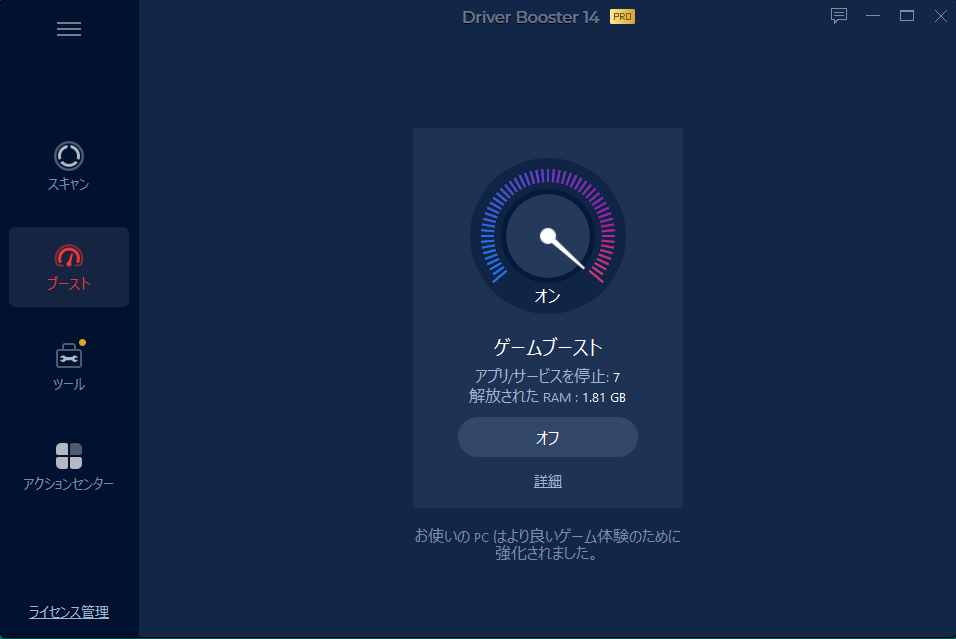Maximize the Driver Booster window
Viewport: 956px width, 639px height.
907,16
